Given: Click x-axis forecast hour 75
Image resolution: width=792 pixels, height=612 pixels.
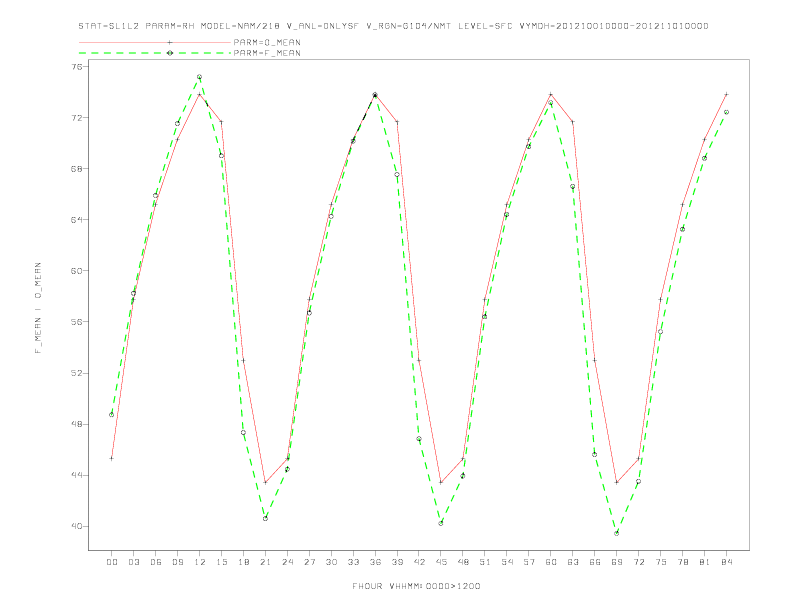Looking at the screenshot, I should [661, 562].
